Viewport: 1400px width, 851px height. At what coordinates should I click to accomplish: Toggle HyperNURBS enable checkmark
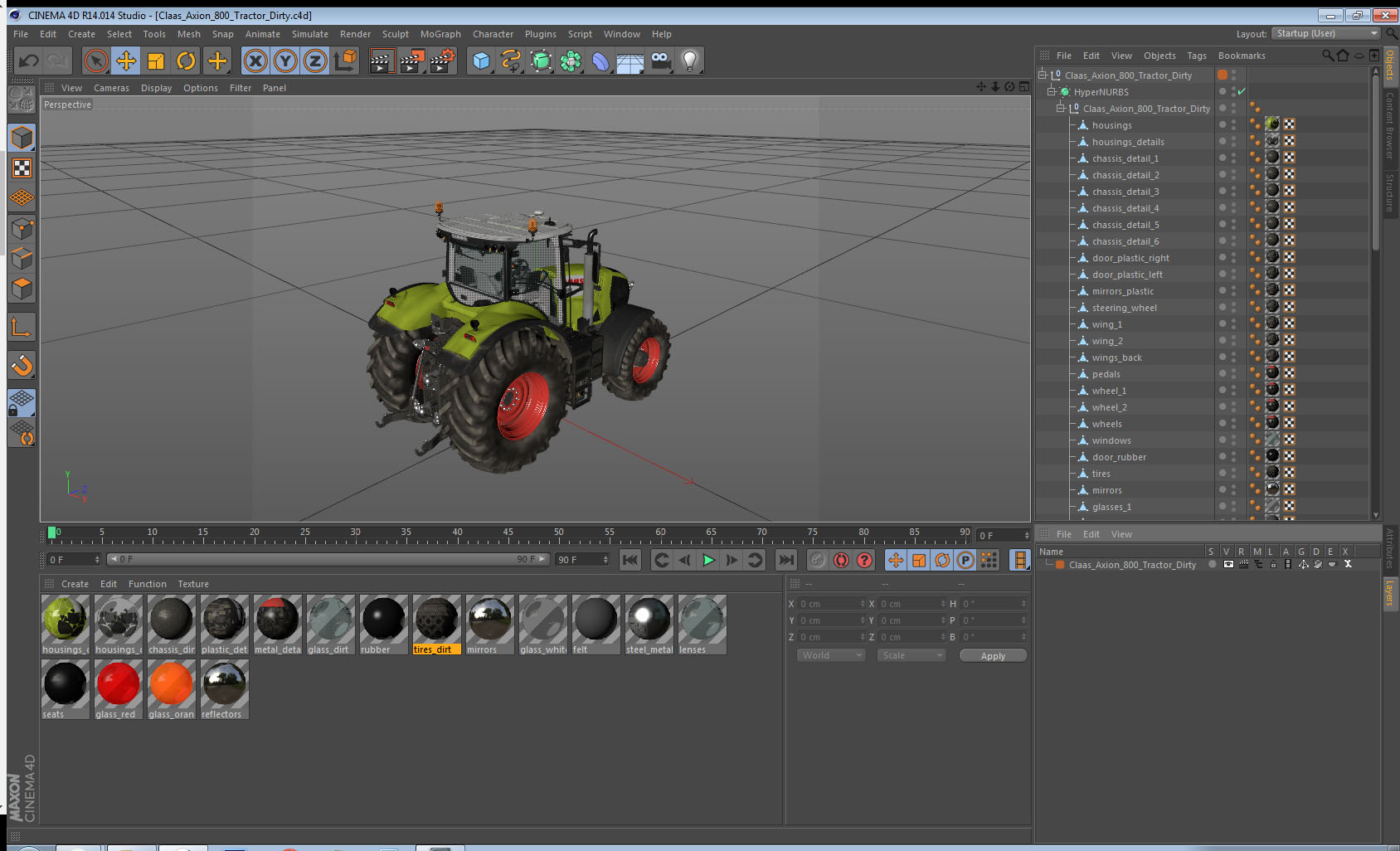(1242, 92)
